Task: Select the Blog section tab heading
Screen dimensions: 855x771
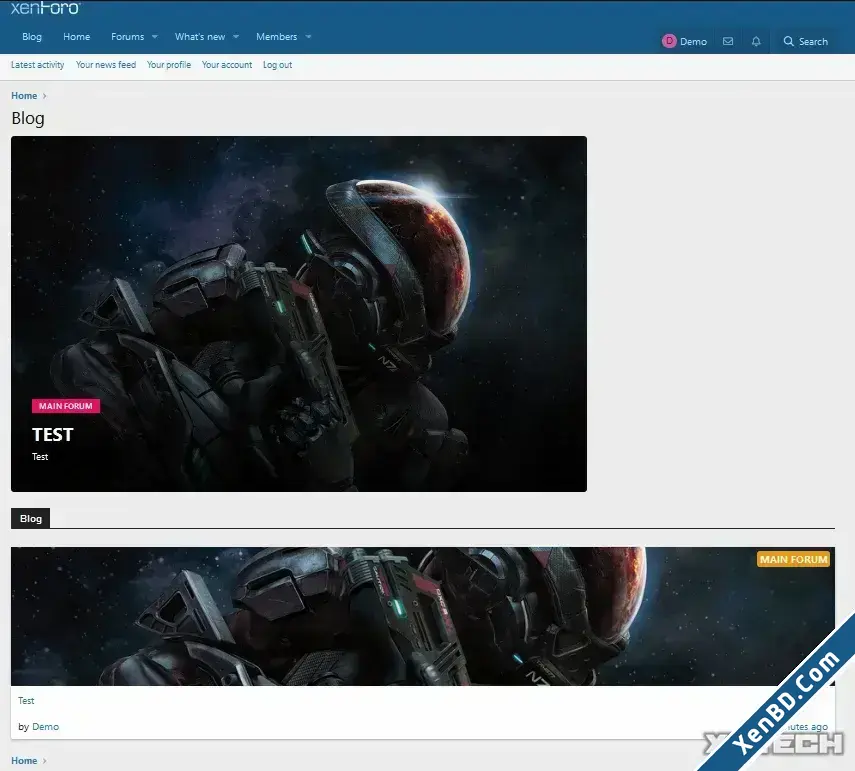Action: coord(31,519)
